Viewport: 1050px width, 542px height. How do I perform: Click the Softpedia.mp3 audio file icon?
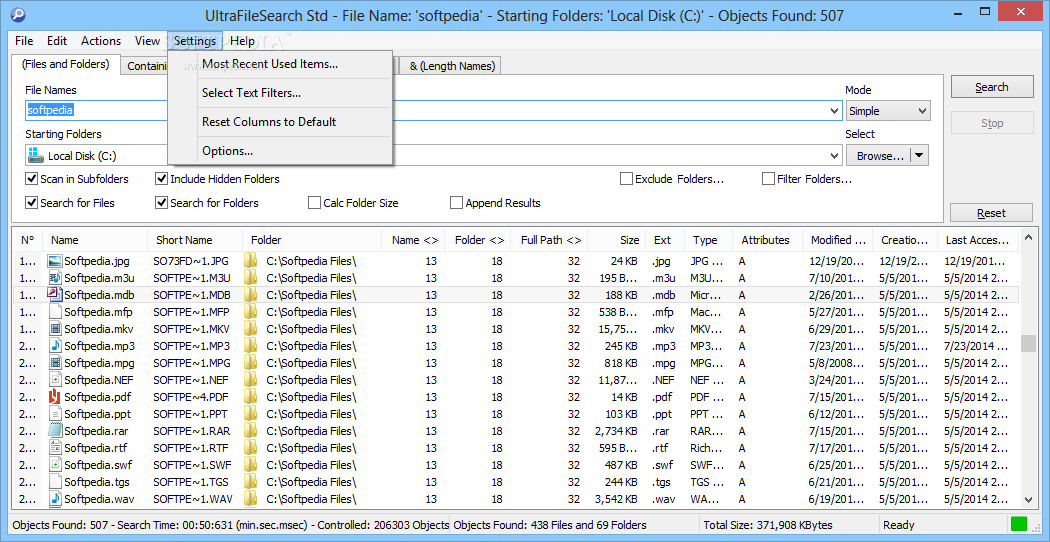[55, 346]
